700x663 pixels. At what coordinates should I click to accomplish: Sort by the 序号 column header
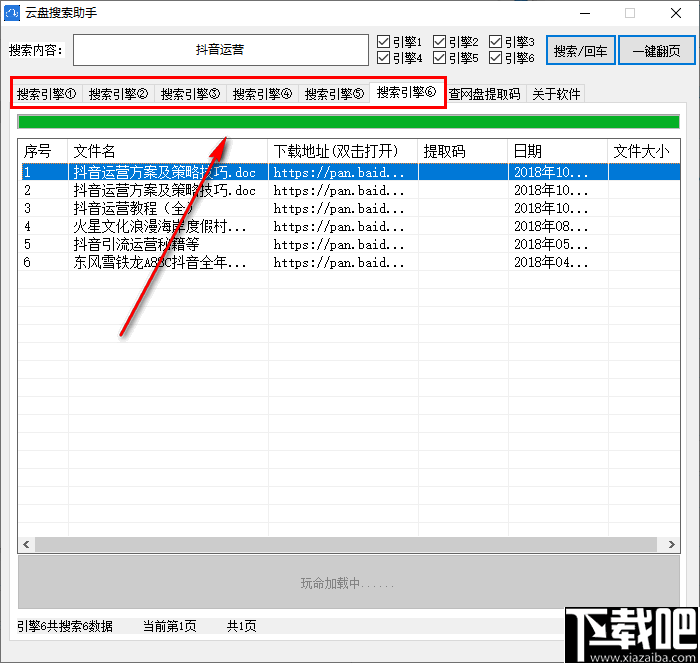(x=43, y=151)
